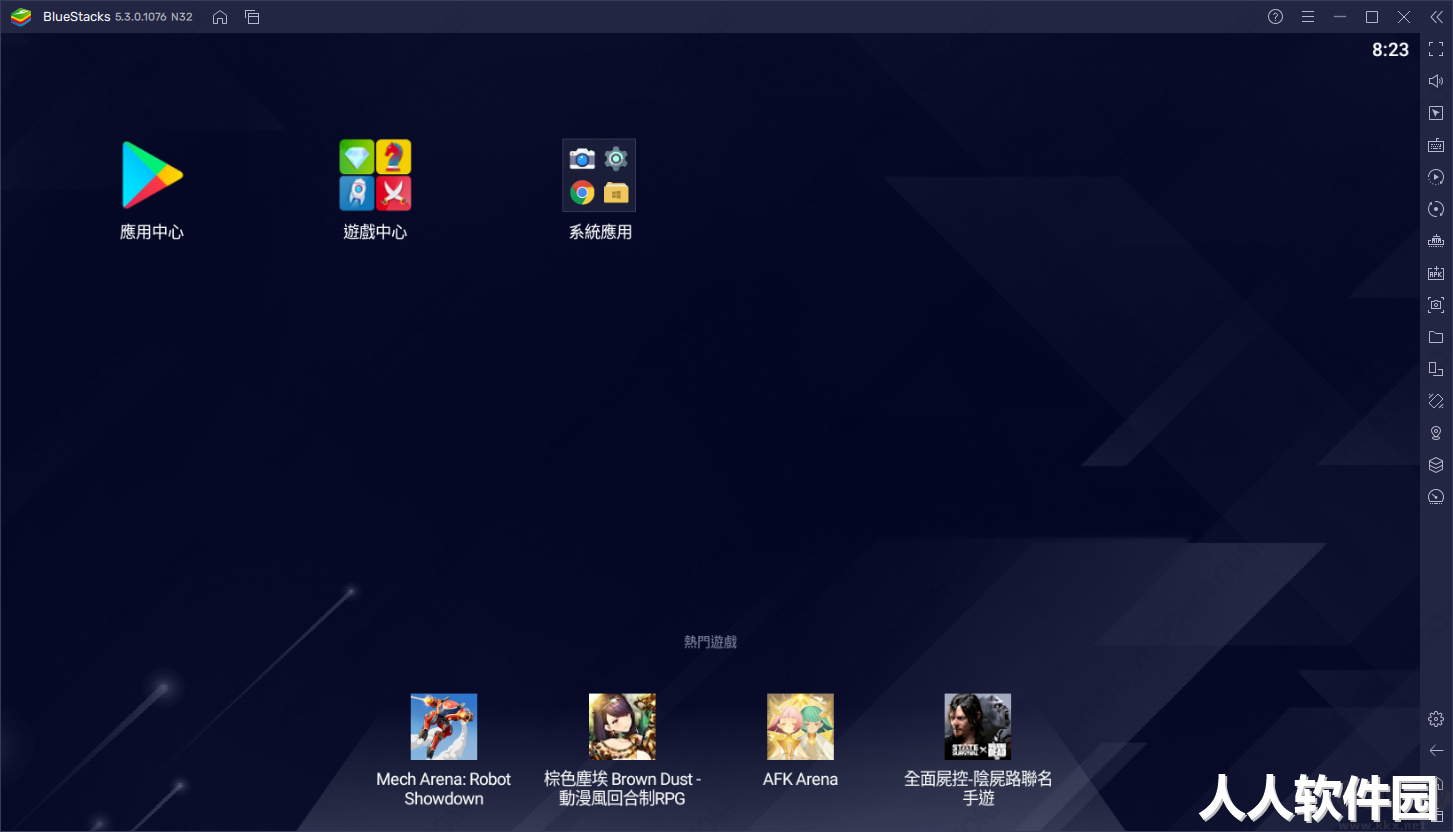Click the memory trim icon in sidebar
This screenshot has height=832, width=1453.
(x=1436, y=241)
